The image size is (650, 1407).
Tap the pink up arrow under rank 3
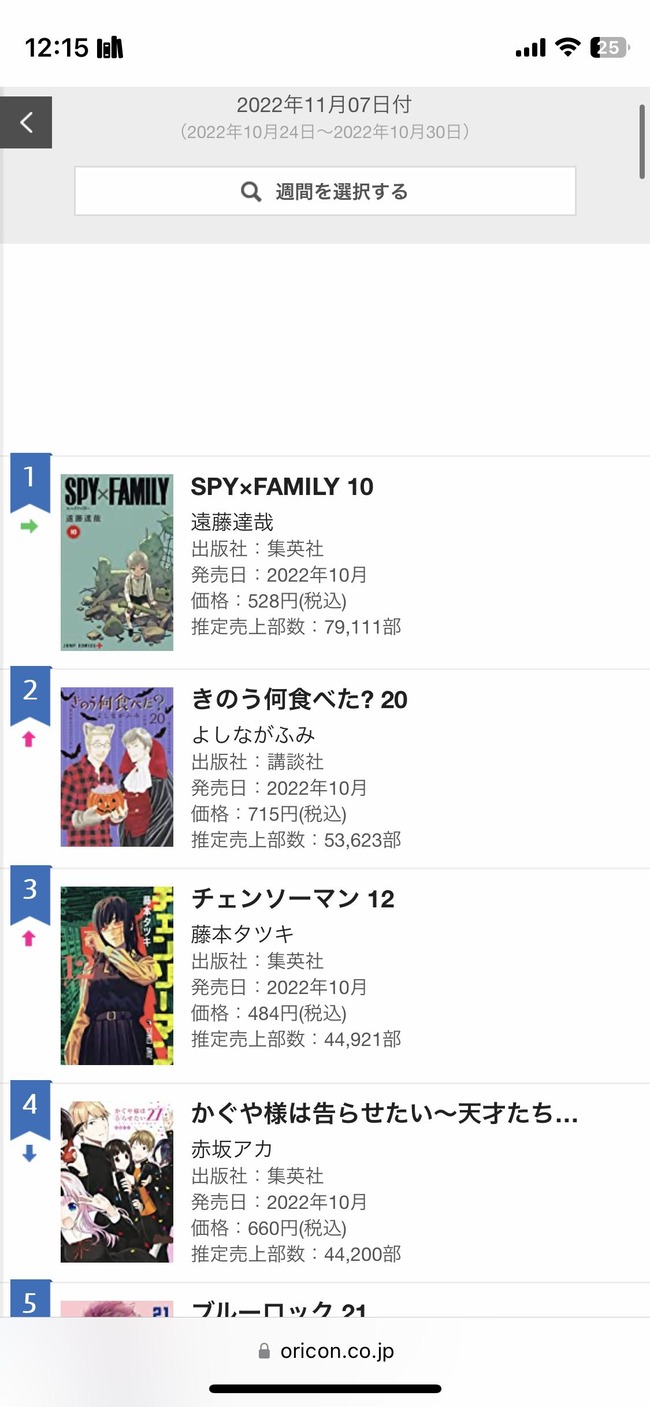coord(29,939)
